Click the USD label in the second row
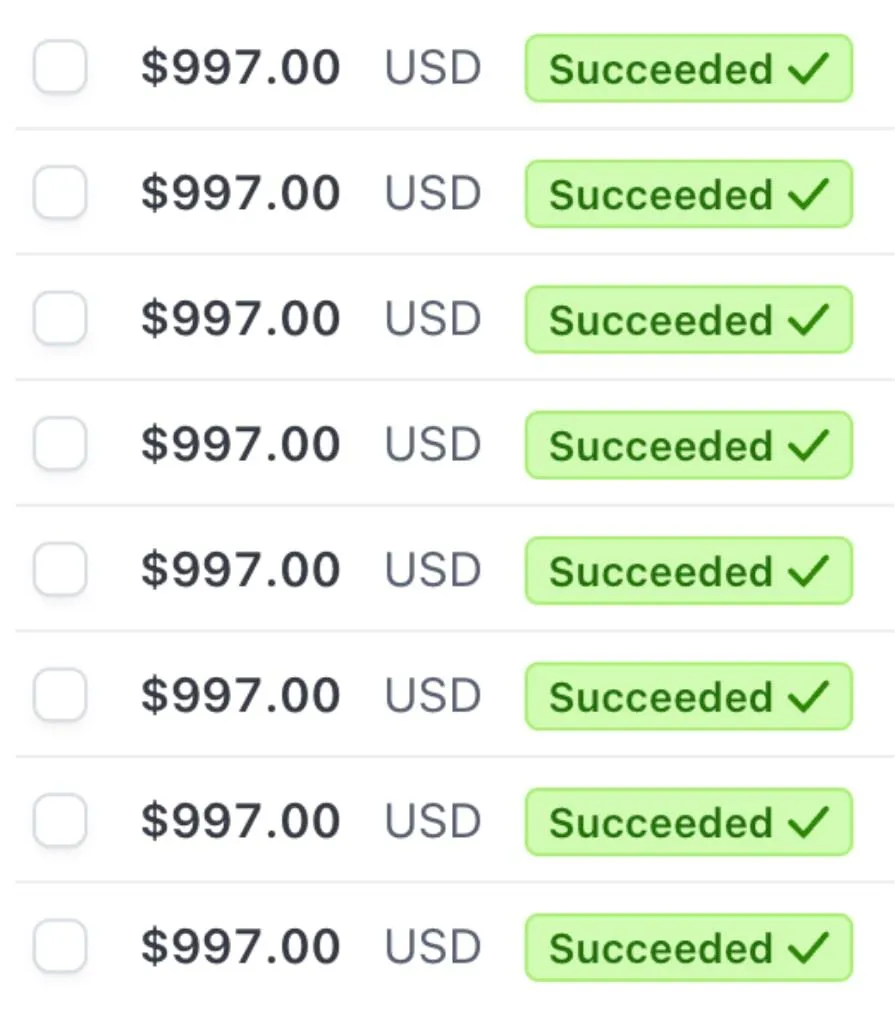 (433, 194)
